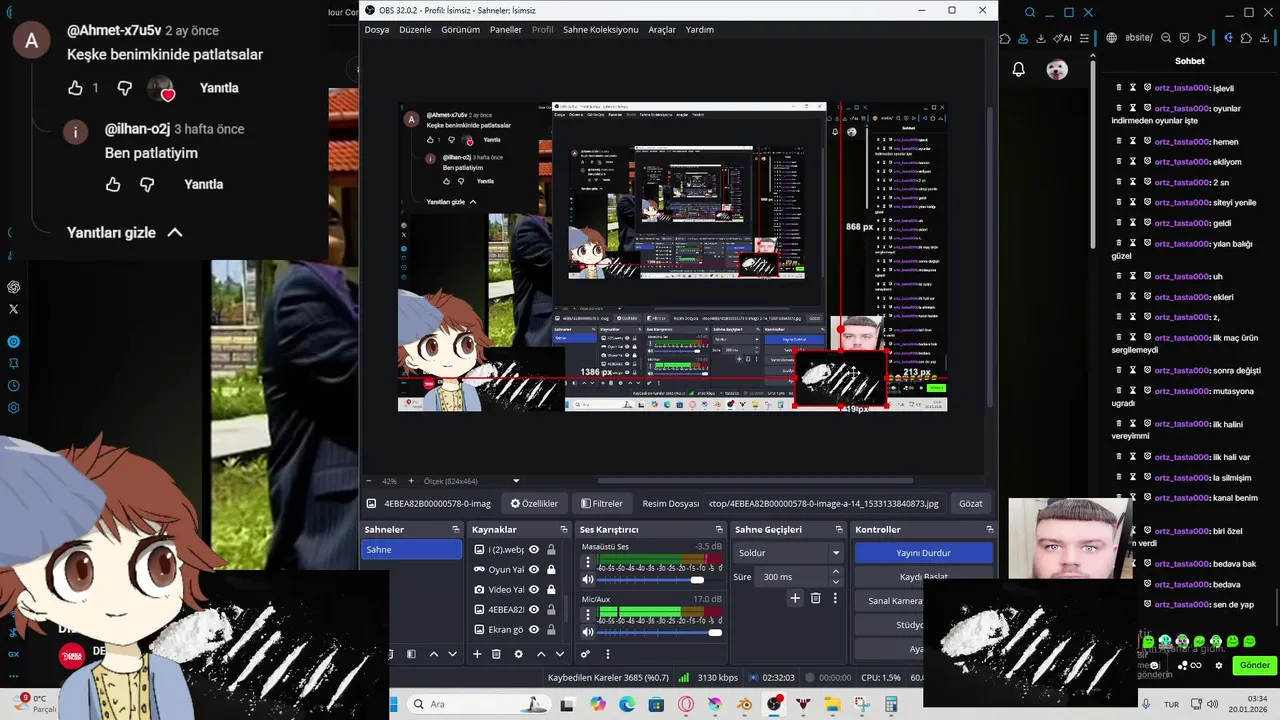1280x720 pixels.
Task: Open the dog profile avatar
Action: coord(1057,69)
